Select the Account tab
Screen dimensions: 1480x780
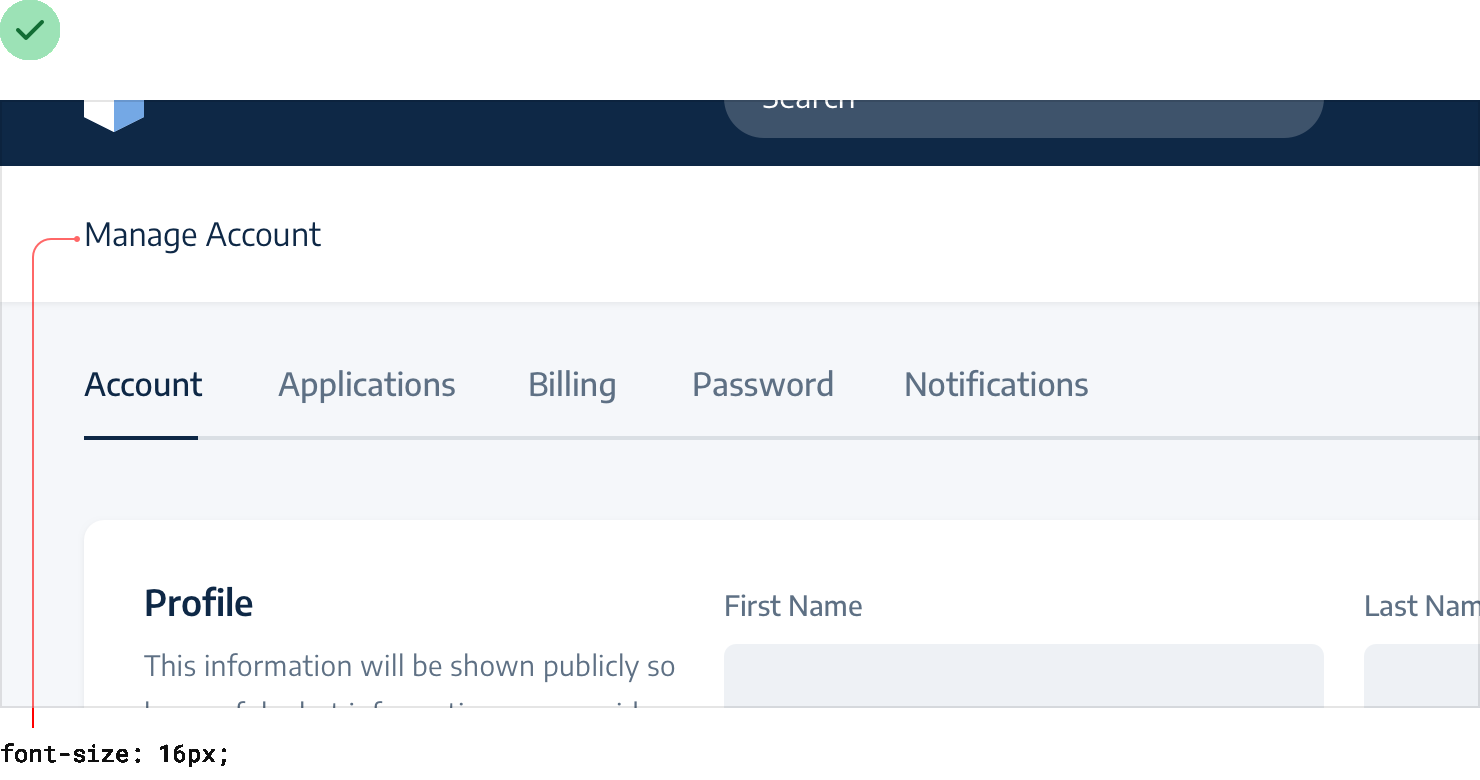(143, 385)
